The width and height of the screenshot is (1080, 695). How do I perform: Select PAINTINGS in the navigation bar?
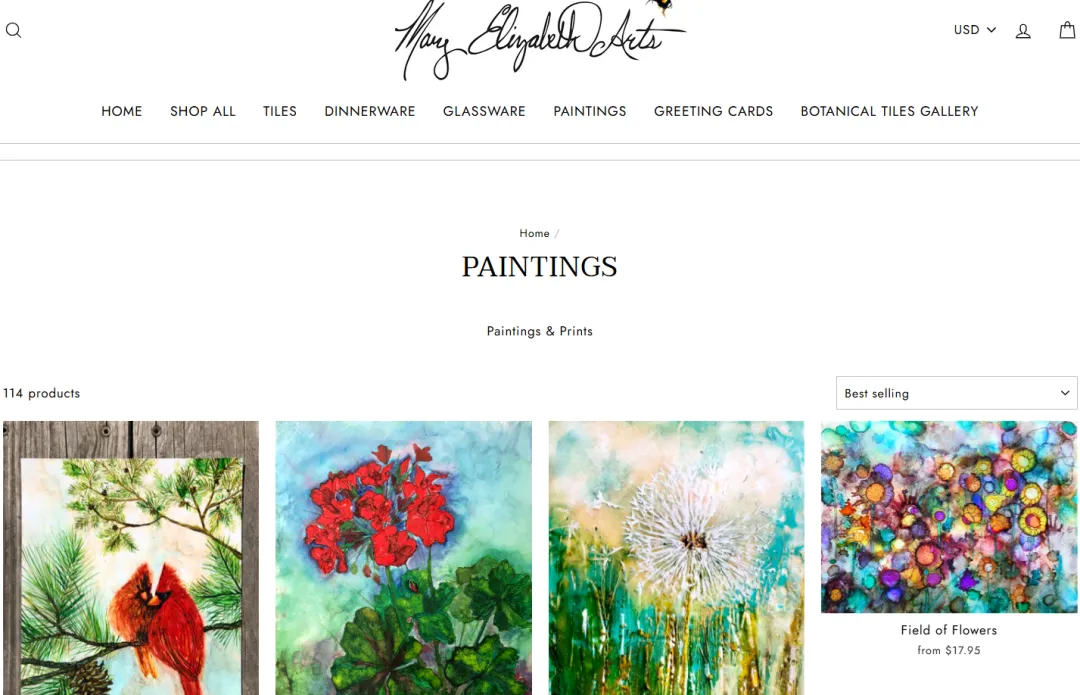[590, 112]
